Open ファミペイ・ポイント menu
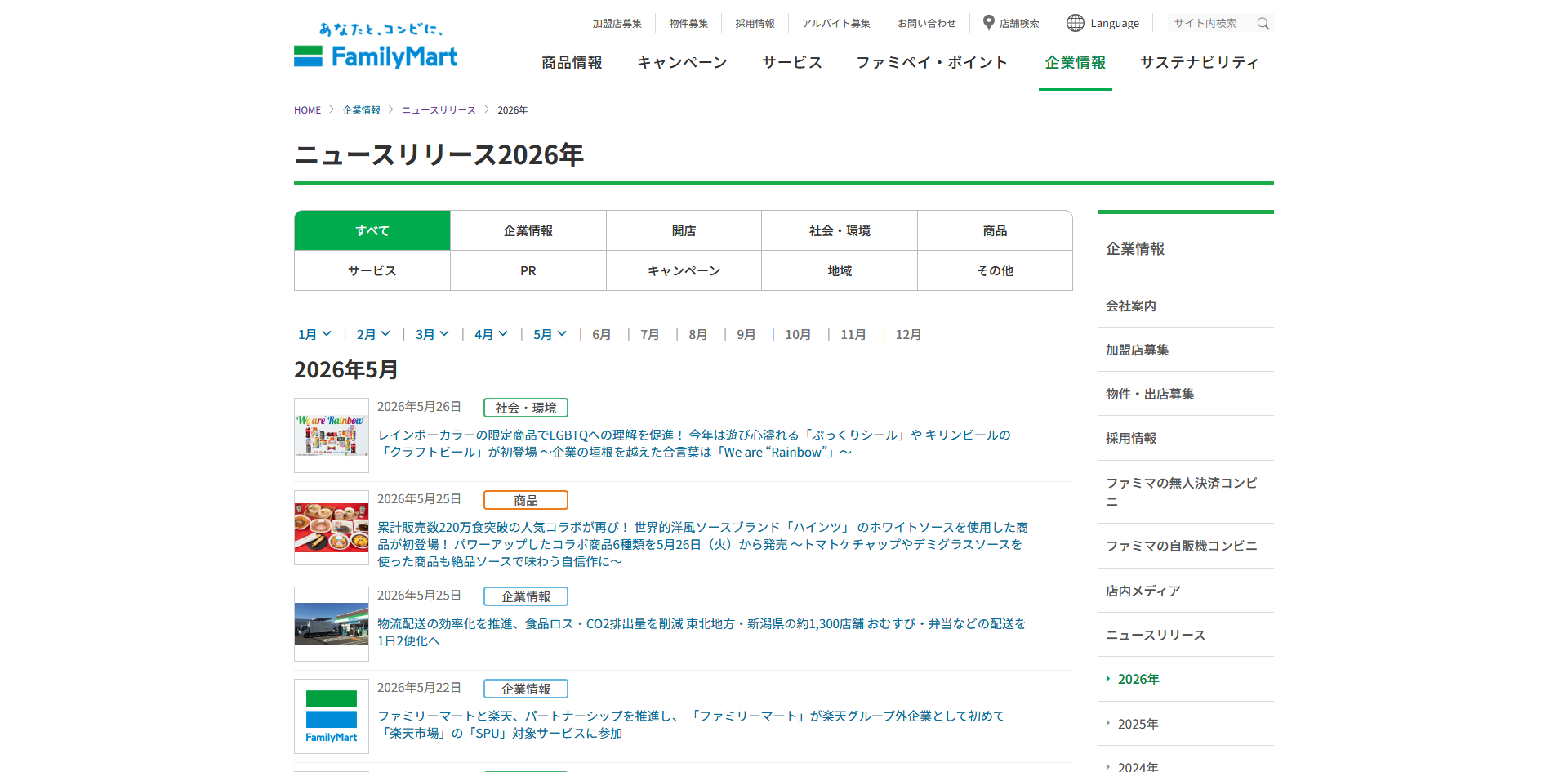1568x772 pixels. (932, 63)
